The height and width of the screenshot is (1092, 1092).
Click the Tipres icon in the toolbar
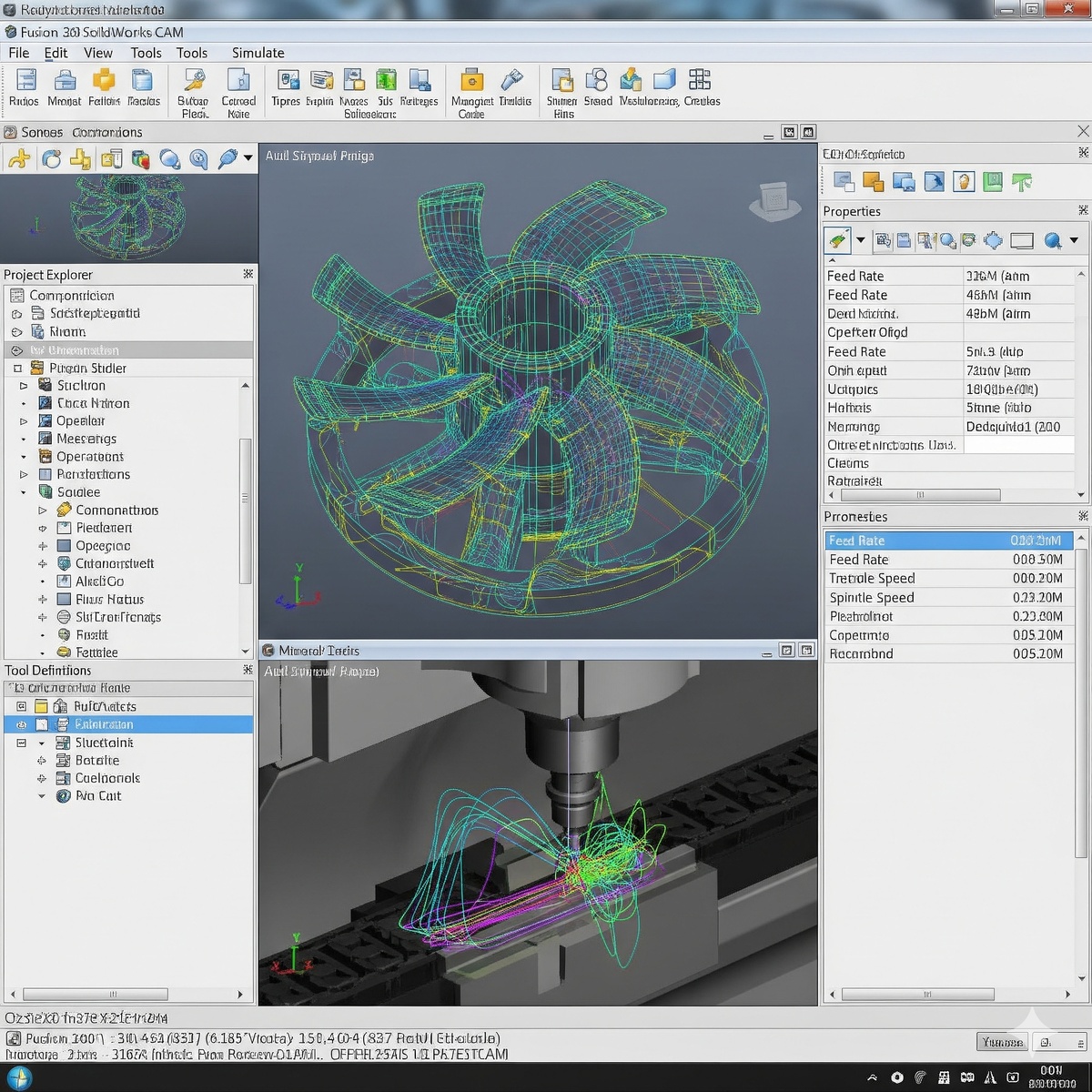[x=287, y=80]
